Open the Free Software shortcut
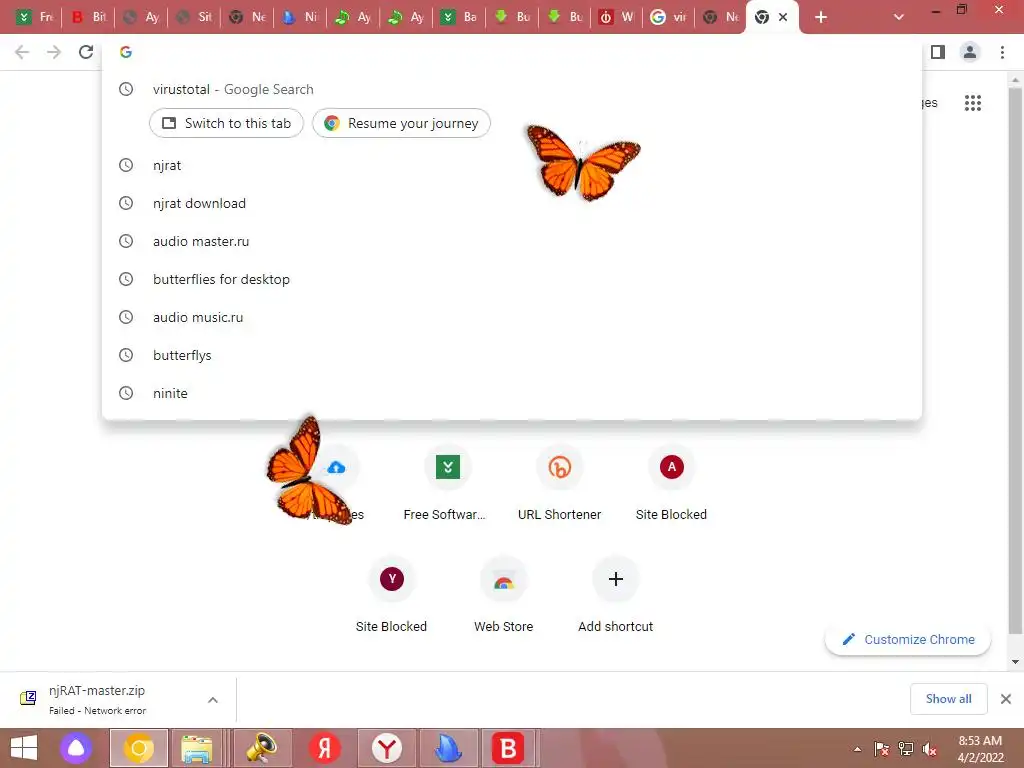Viewport: 1024px width, 768px height. (447, 483)
